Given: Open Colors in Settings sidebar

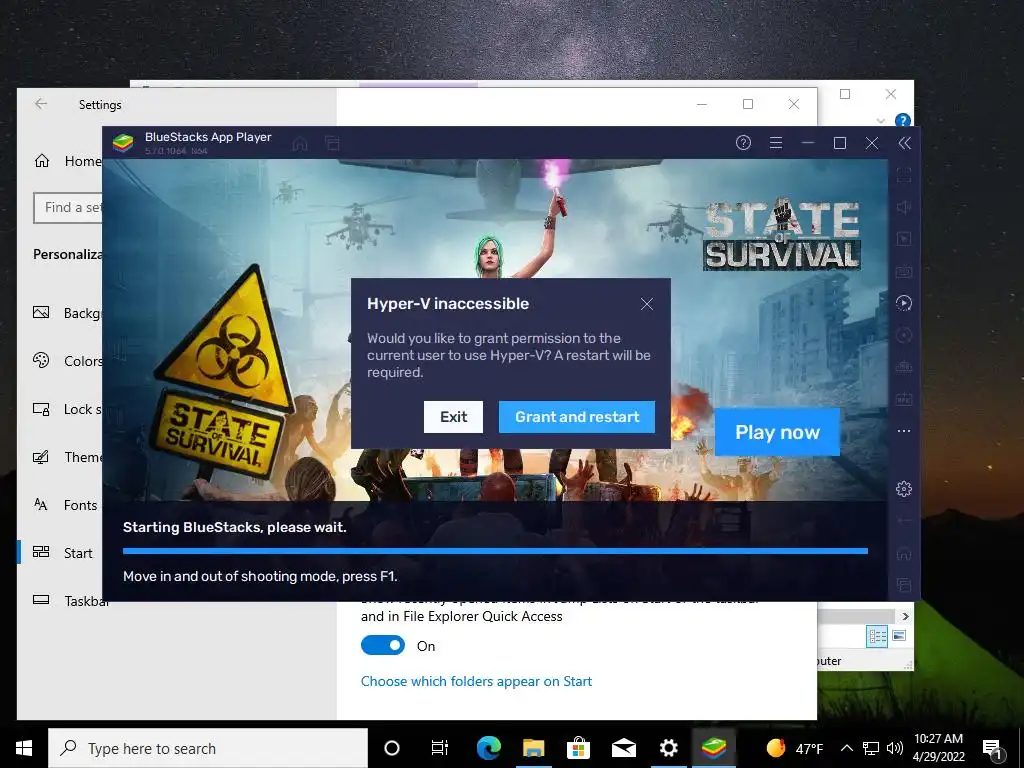Looking at the screenshot, I should pyautogui.click(x=68, y=360).
